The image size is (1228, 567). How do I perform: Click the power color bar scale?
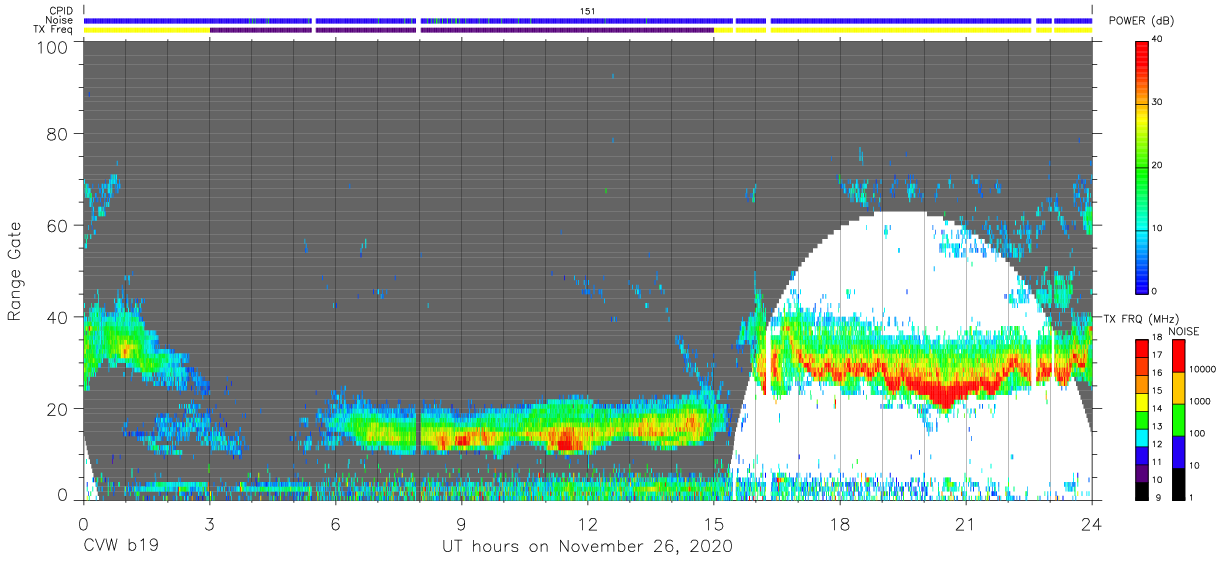tap(1142, 166)
